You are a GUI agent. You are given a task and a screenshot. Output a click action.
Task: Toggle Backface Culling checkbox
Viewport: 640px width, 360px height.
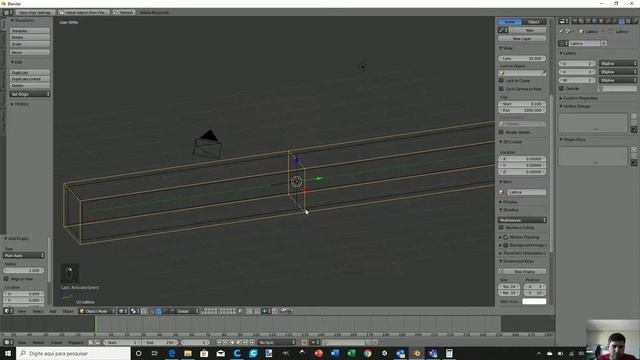coord(501,228)
